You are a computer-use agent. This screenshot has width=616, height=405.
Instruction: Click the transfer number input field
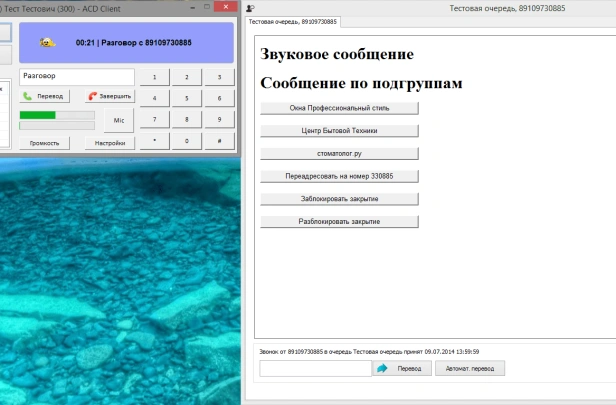[315, 368]
